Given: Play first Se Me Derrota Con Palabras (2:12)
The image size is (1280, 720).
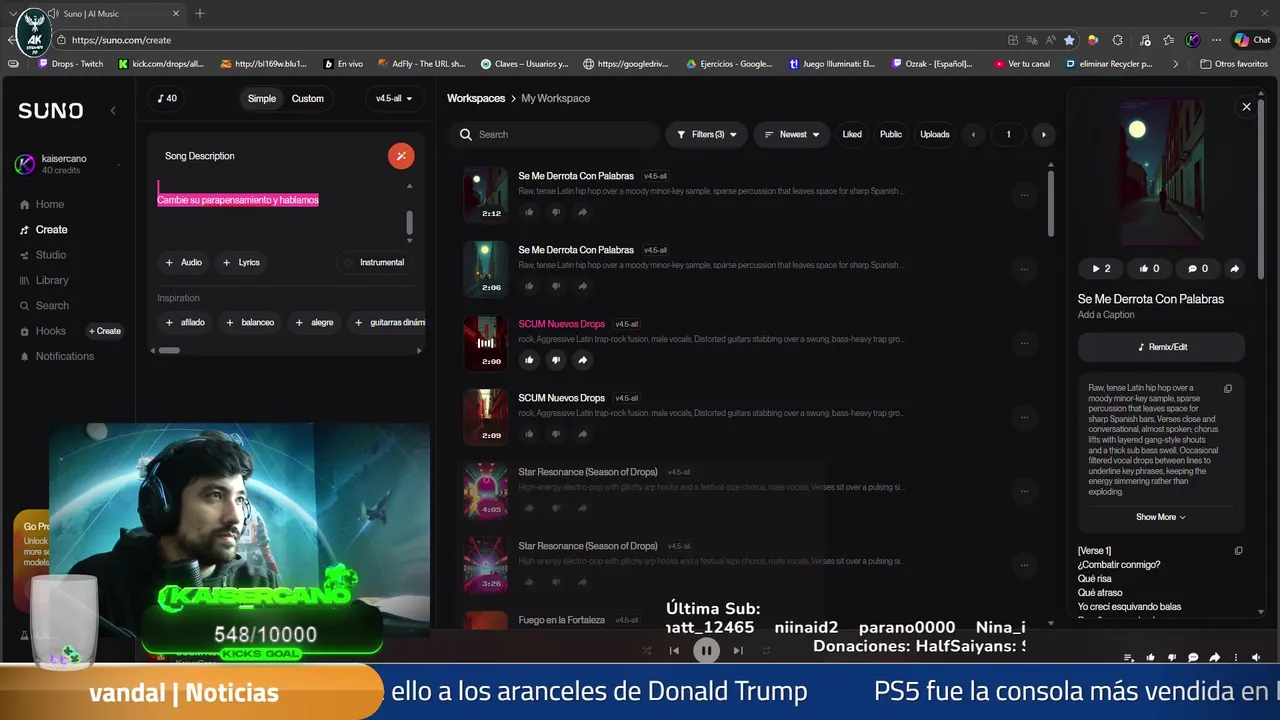Looking at the screenshot, I should 485,194.
